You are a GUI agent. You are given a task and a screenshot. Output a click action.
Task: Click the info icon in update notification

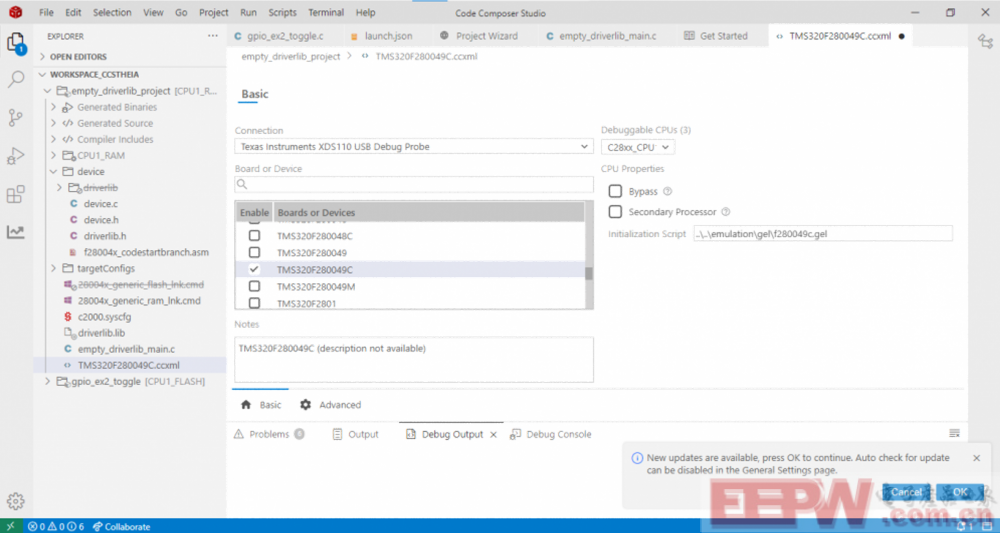coord(636,458)
